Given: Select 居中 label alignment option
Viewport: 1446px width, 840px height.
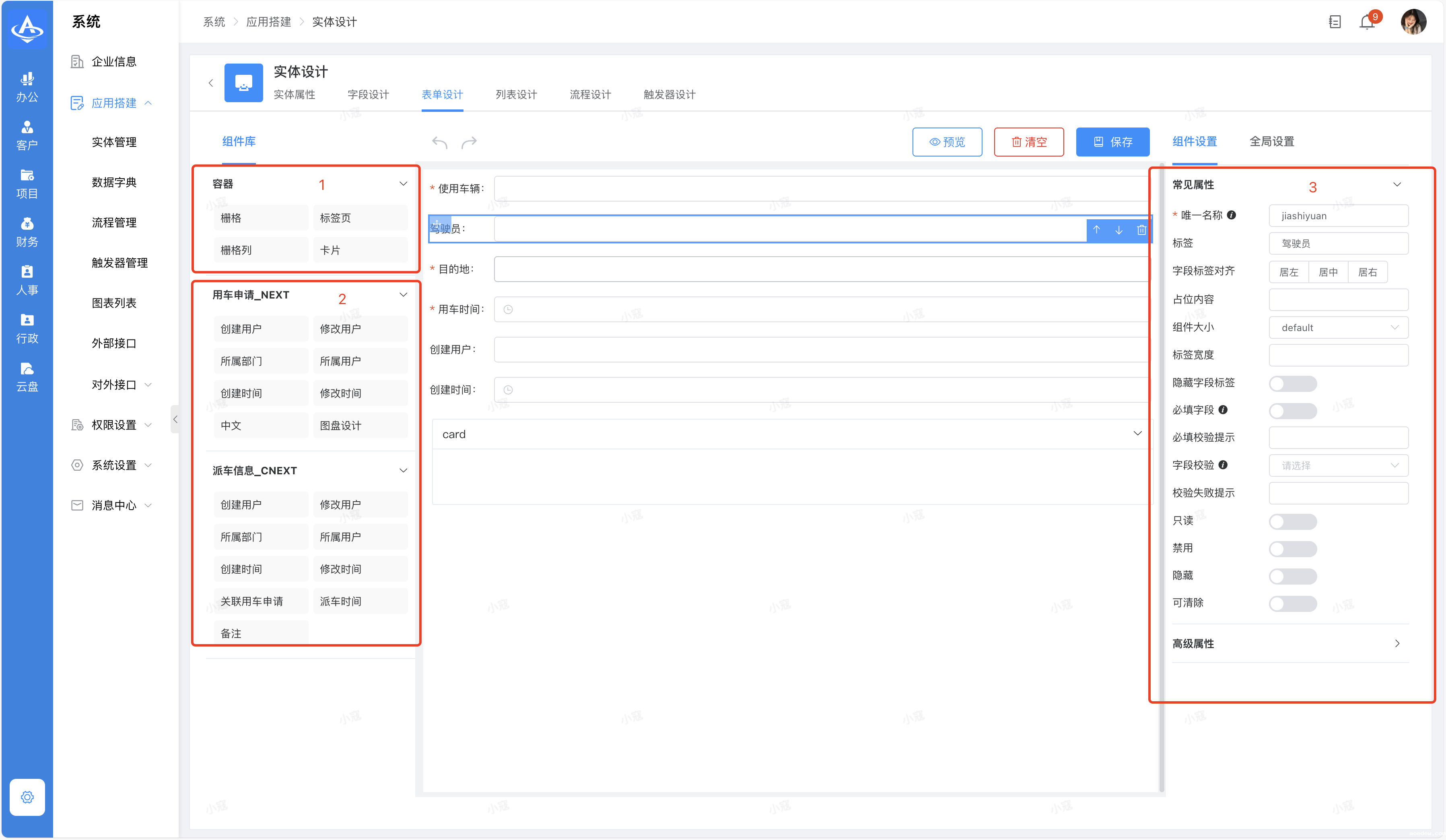Looking at the screenshot, I should coord(1328,272).
